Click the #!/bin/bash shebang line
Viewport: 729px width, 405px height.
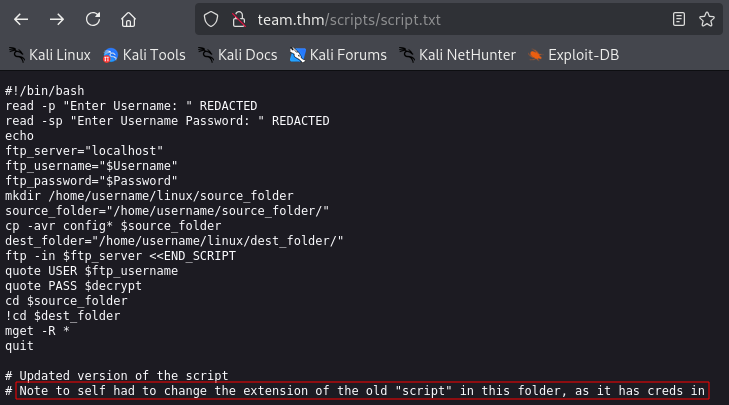45,91
